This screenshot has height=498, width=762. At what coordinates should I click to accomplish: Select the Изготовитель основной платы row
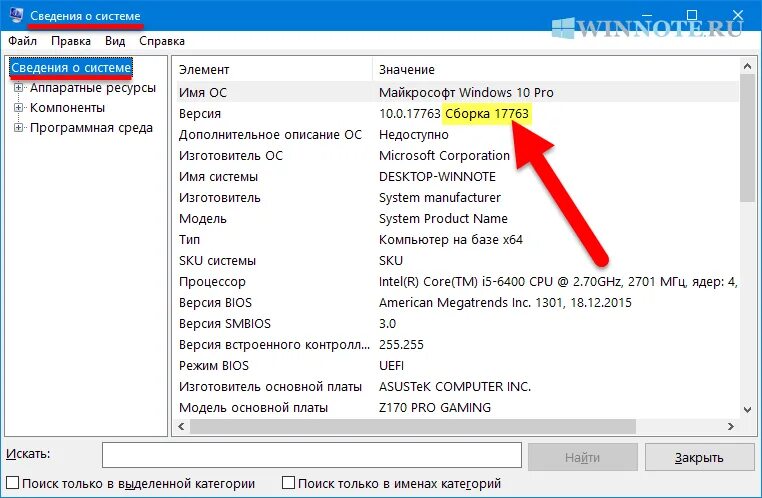[457, 387]
